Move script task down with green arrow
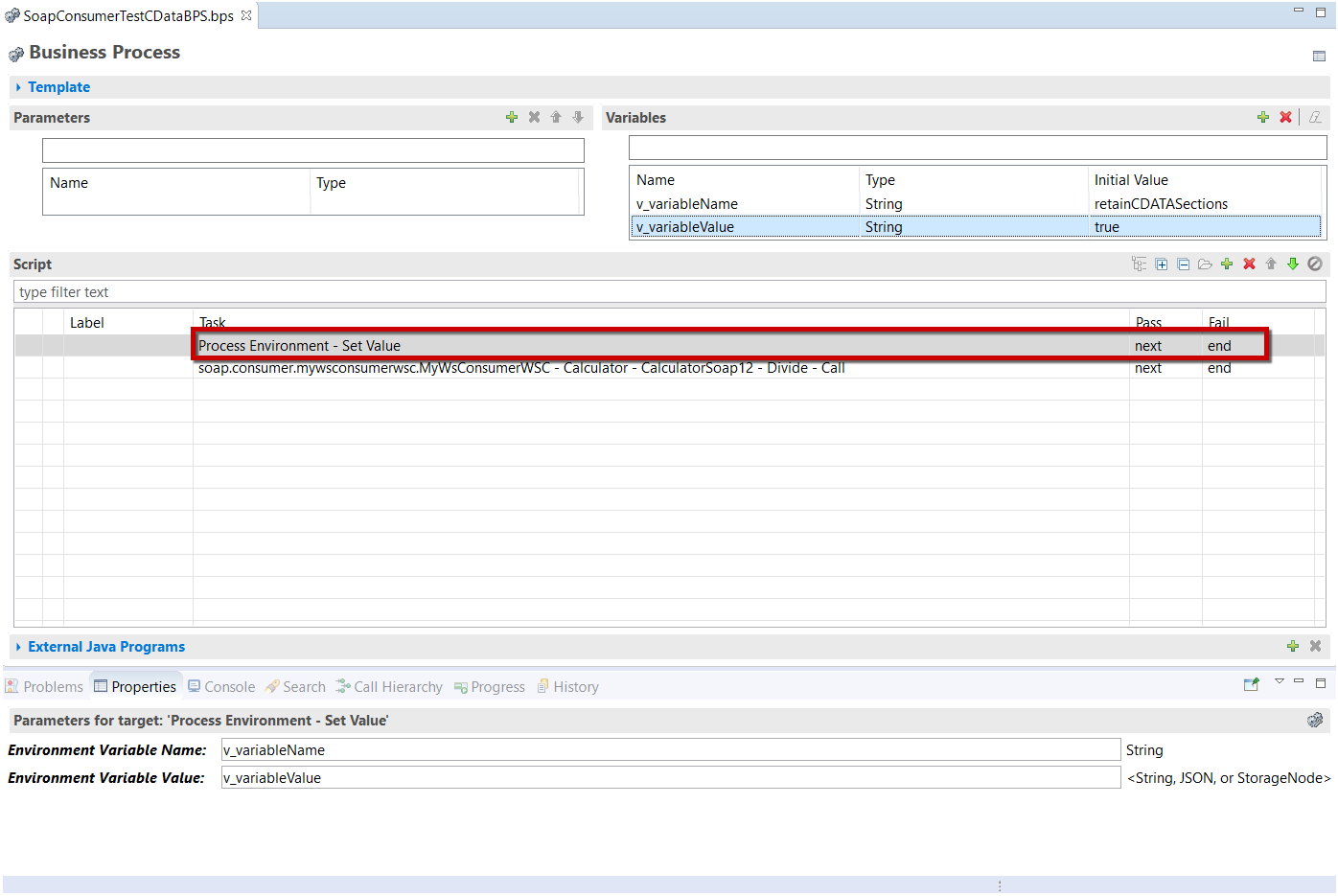 coord(1293,264)
